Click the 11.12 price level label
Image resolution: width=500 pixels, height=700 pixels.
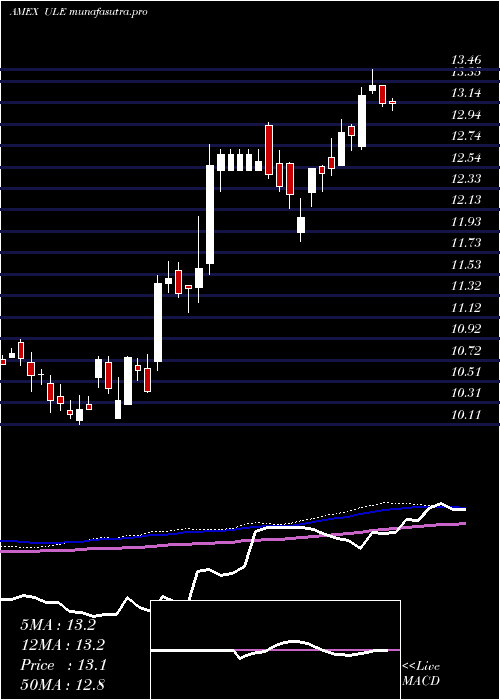click(466, 307)
